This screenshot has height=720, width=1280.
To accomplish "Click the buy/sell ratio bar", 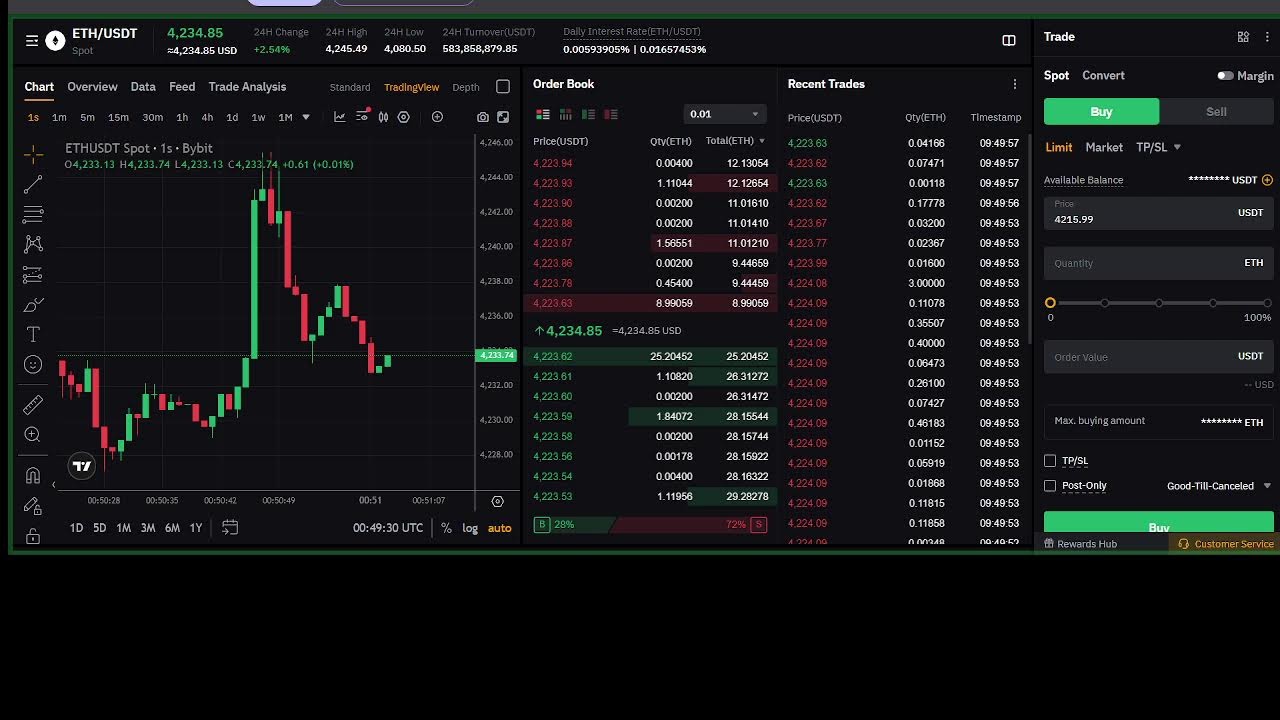I will coord(651,525).
